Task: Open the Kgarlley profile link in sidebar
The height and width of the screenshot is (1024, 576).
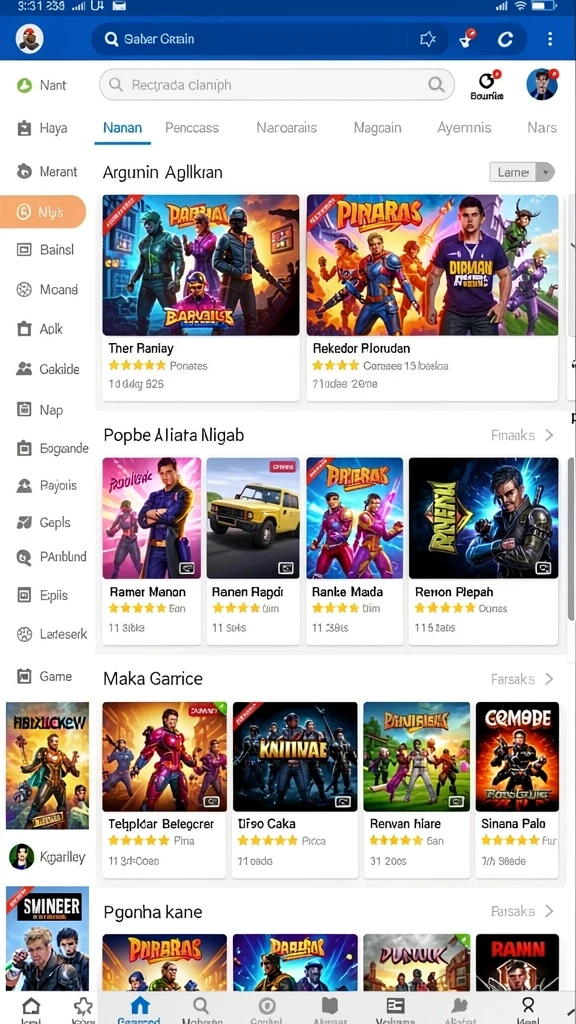Action: coord(48,857)
